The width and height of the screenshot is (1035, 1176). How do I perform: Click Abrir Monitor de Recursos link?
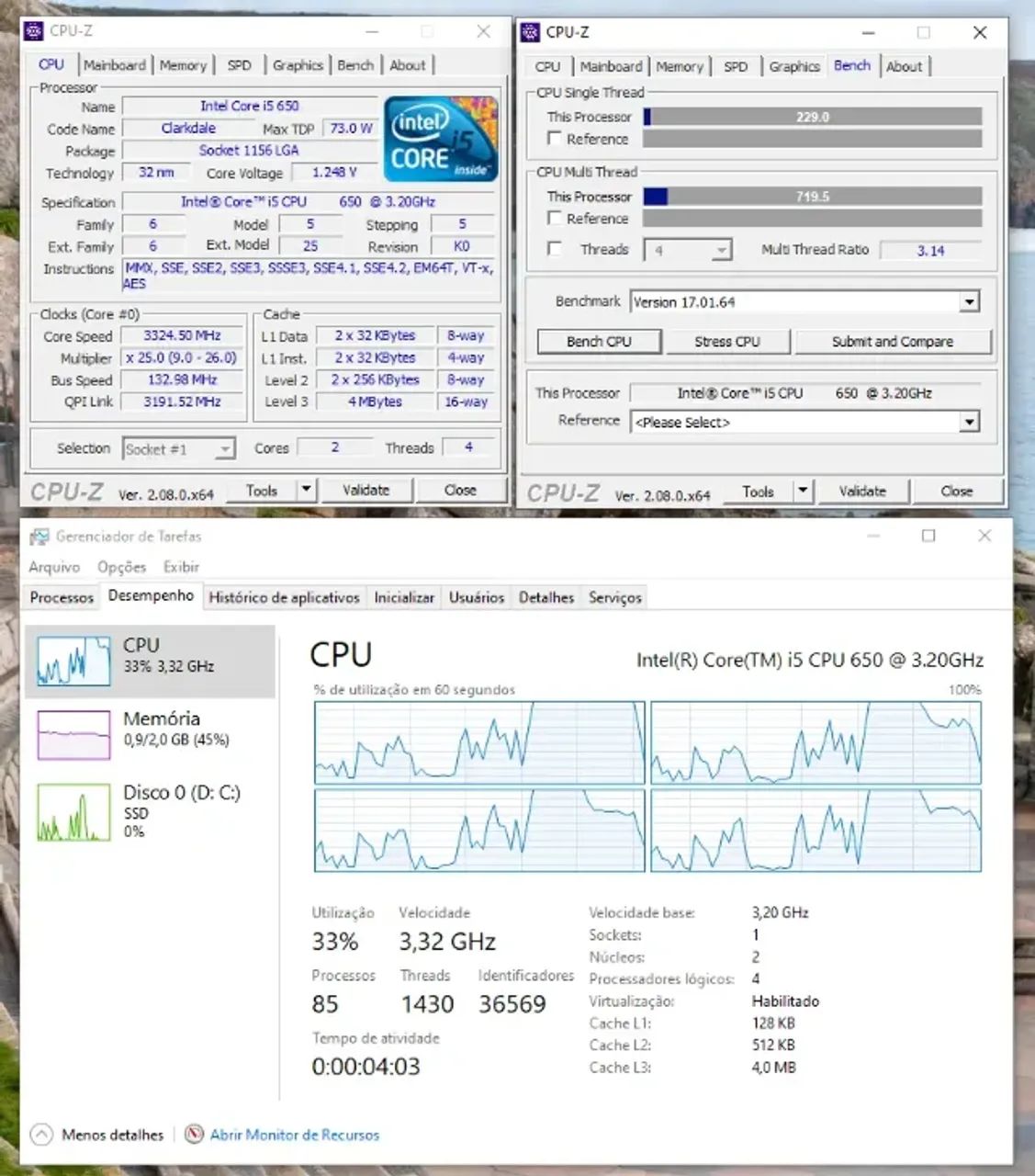[294, 1135]
